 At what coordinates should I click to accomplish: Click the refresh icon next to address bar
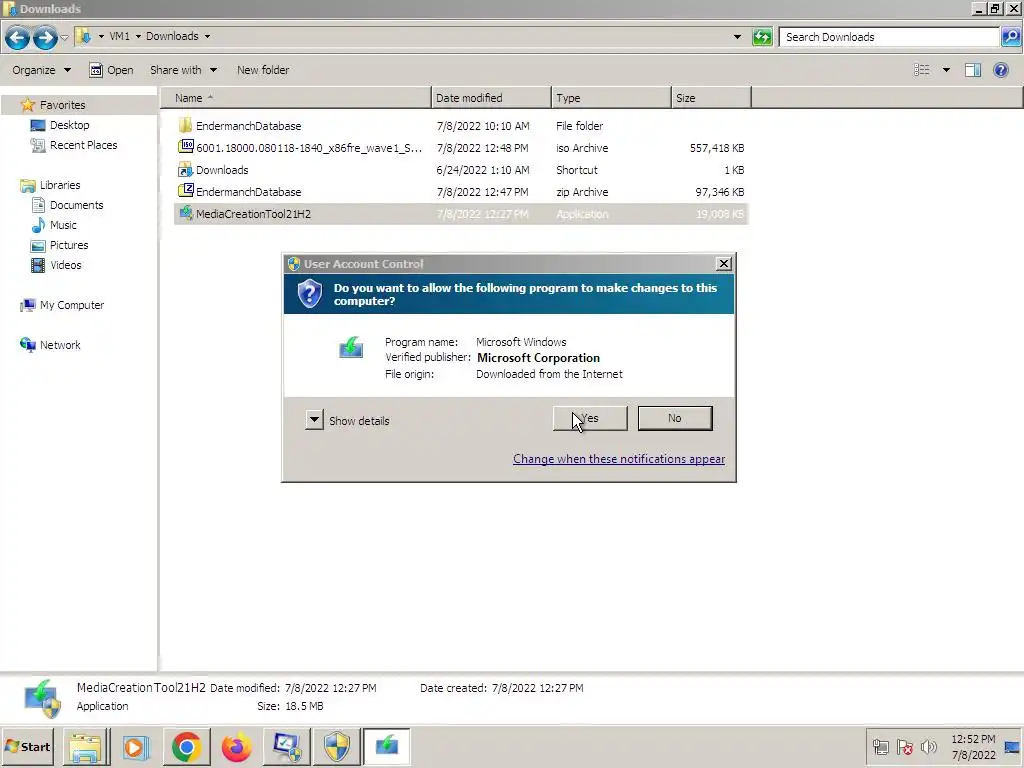pyautogui.click(x=762, y=37)
